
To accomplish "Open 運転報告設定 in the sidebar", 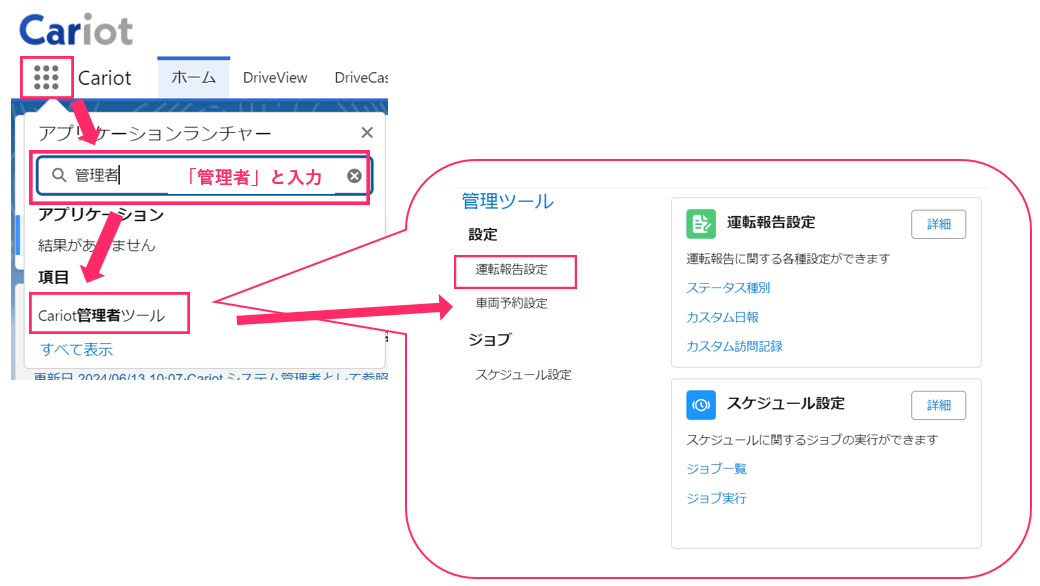I will (x=511, y=270).
